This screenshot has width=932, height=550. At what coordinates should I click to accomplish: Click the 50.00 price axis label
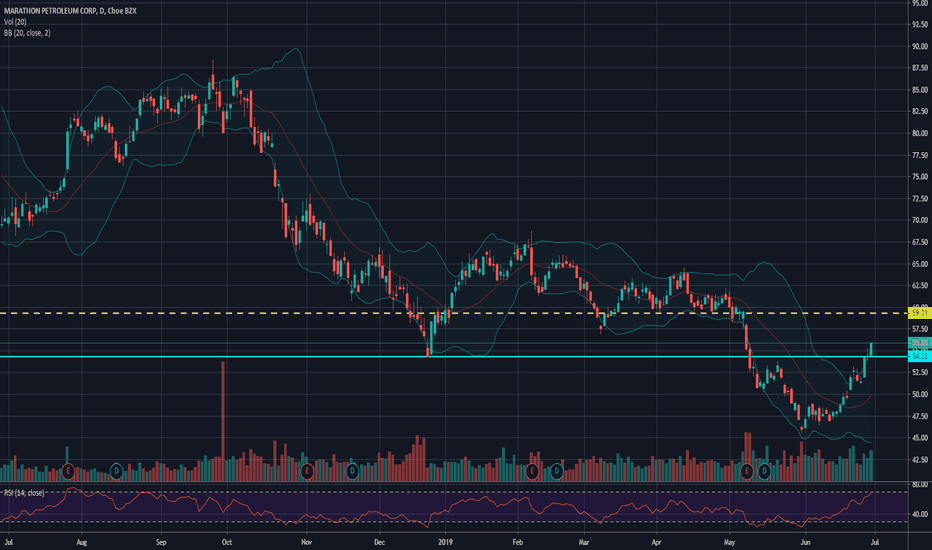(x=920, y=394)
